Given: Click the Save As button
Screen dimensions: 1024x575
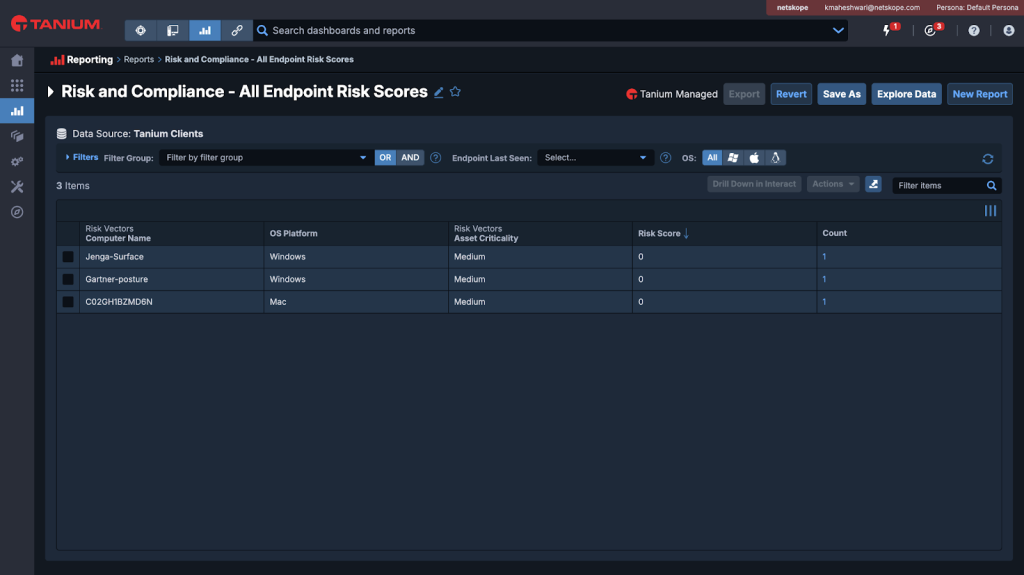Looking at the screenshot, I should point(841,94).
